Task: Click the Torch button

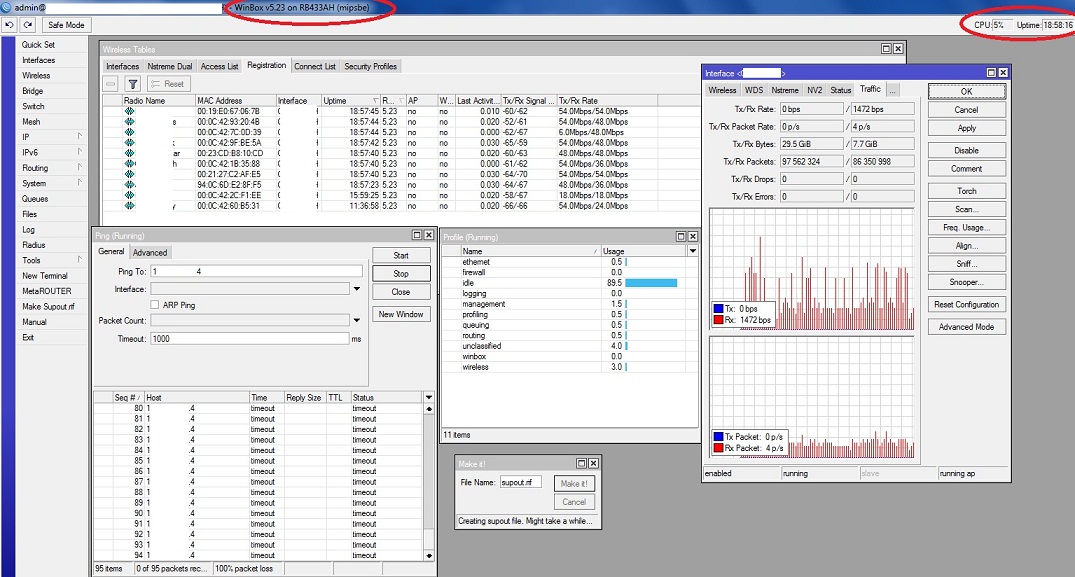Action: tap(967, 191)
